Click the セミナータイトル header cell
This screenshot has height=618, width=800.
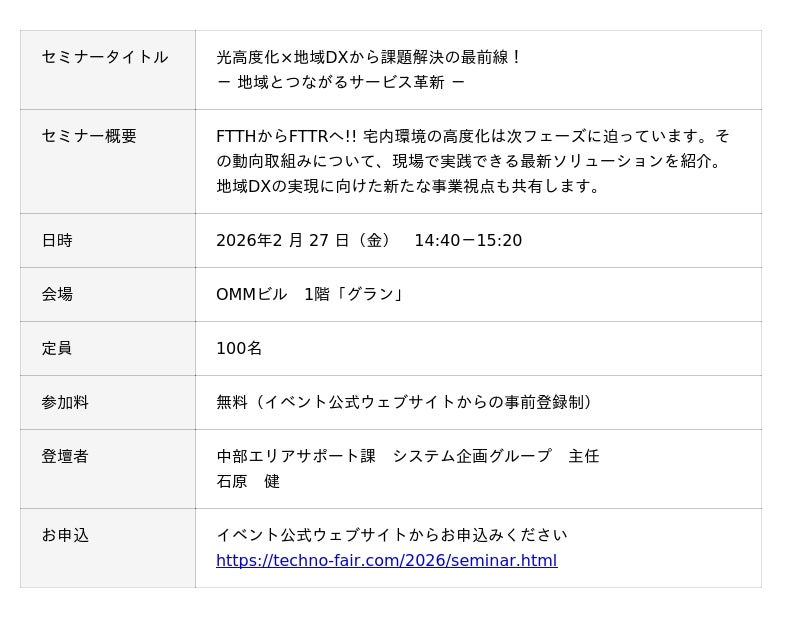point(105,57)
